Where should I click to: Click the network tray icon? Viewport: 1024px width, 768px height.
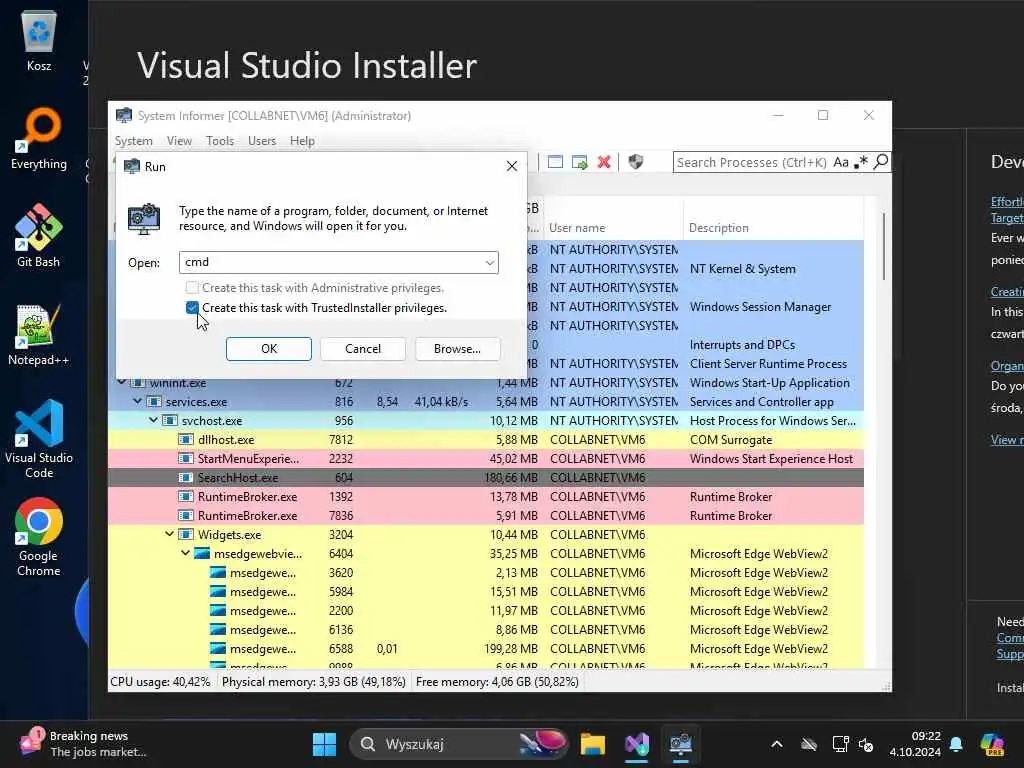pyautogui.click(x=840, y=744)
